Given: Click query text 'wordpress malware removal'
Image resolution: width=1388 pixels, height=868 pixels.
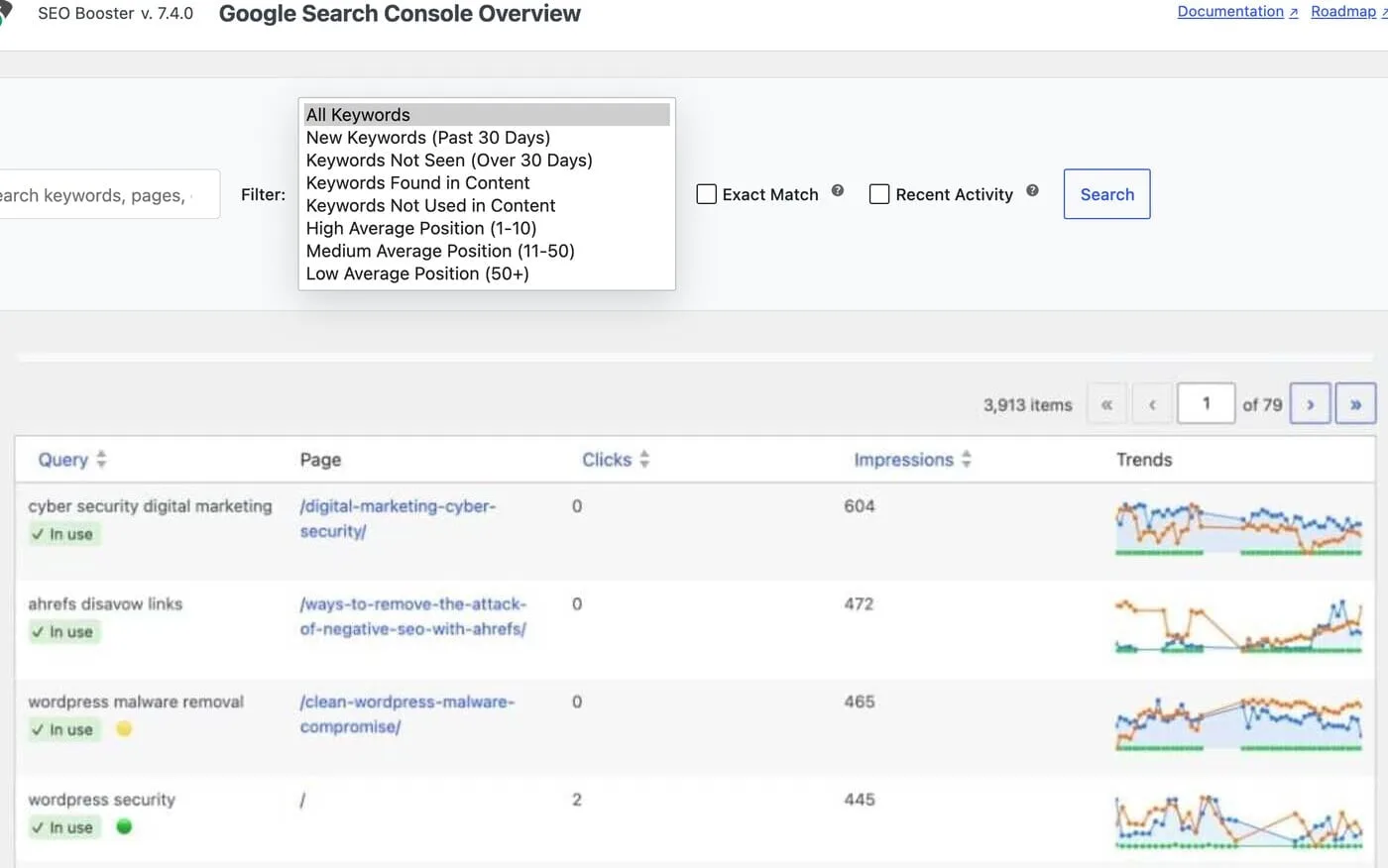Looking at the screenshot, I should point(136,702).
